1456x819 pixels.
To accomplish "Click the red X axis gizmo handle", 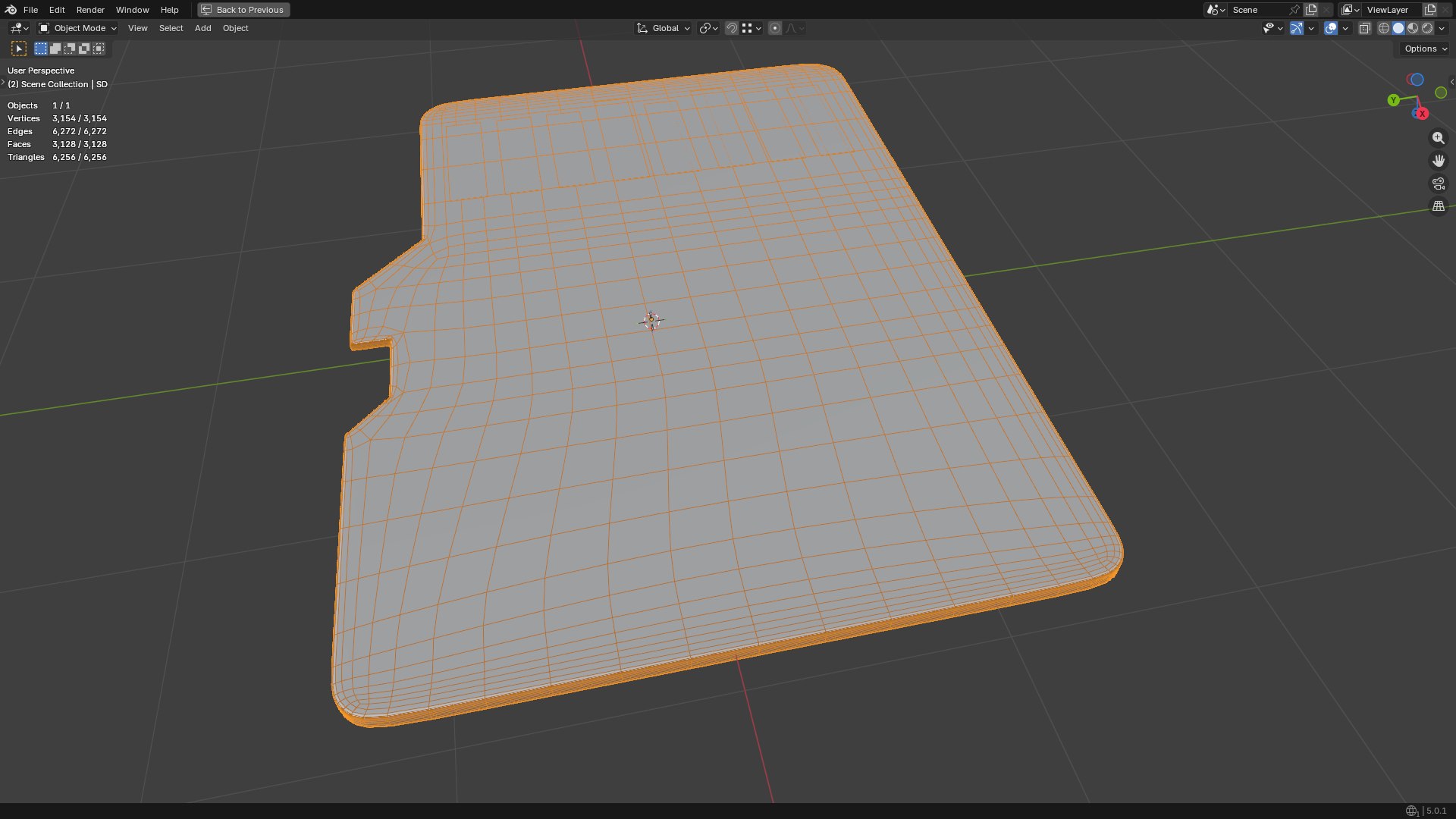I will [1422, 114].
